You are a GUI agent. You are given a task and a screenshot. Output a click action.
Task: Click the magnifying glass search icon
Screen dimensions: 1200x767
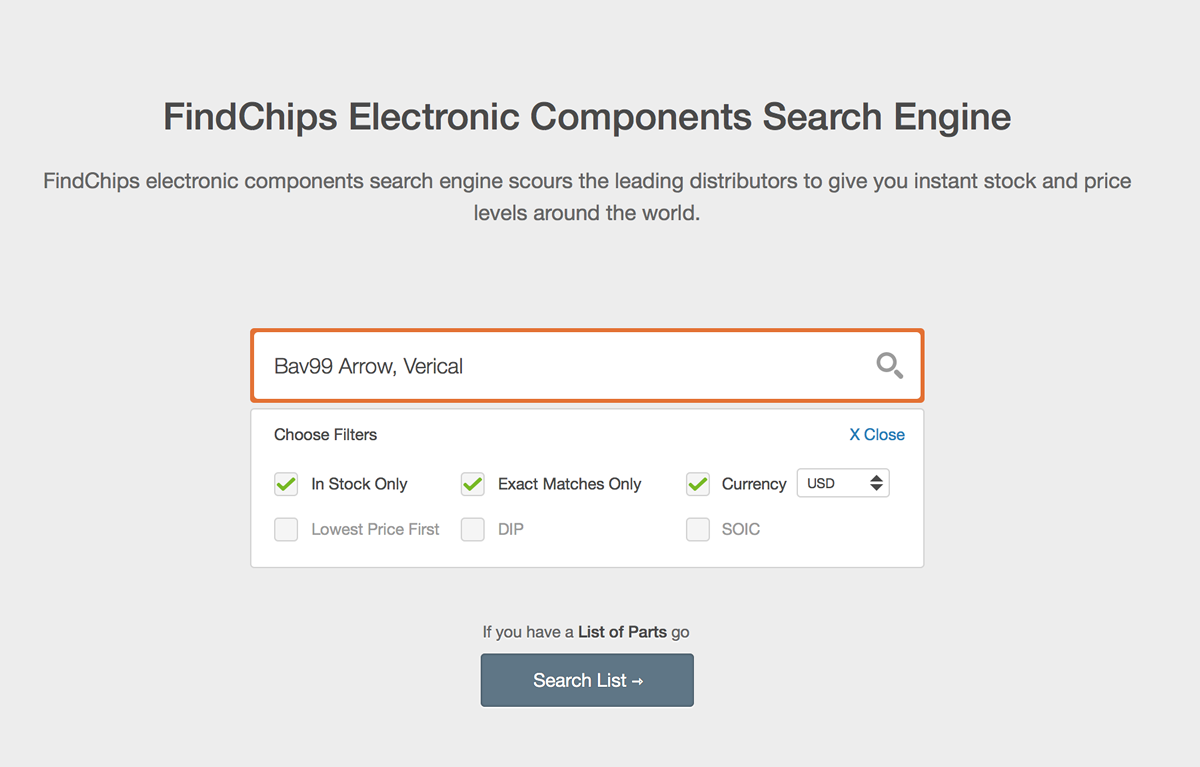[x=889, y=366]
